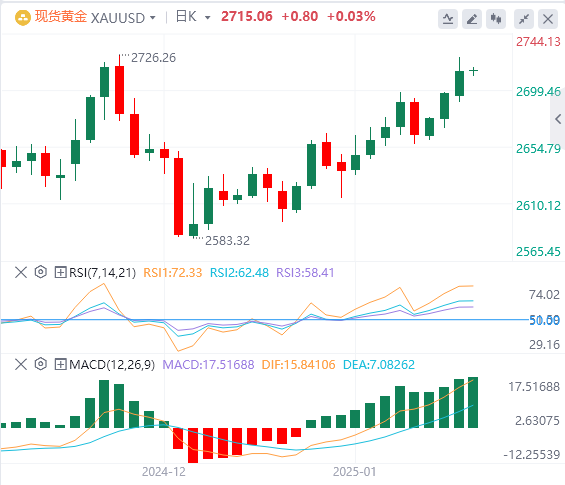Click the 2583.32 low price label

click(227, 241)
